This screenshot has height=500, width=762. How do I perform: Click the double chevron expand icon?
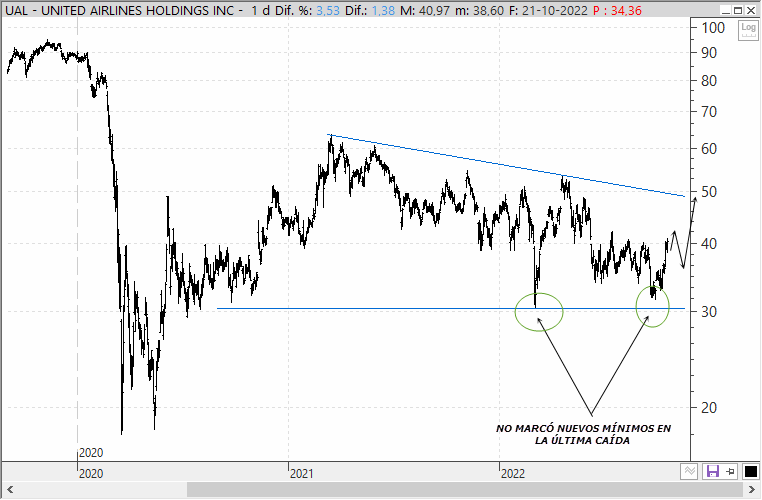(689, 471)
